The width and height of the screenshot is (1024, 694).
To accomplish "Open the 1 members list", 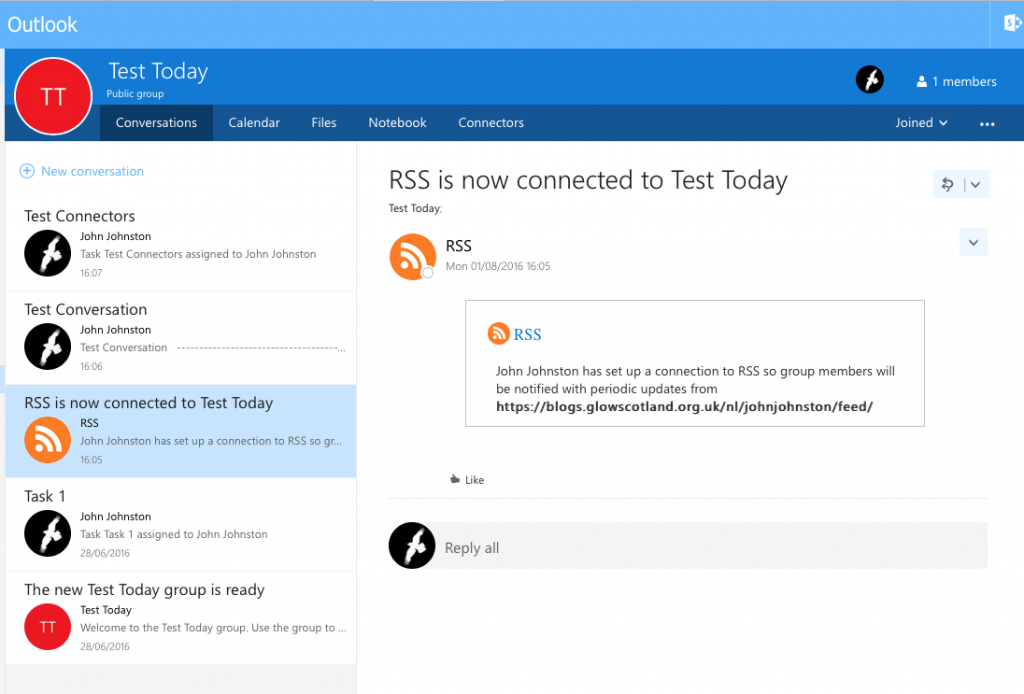I will (956, 82).
